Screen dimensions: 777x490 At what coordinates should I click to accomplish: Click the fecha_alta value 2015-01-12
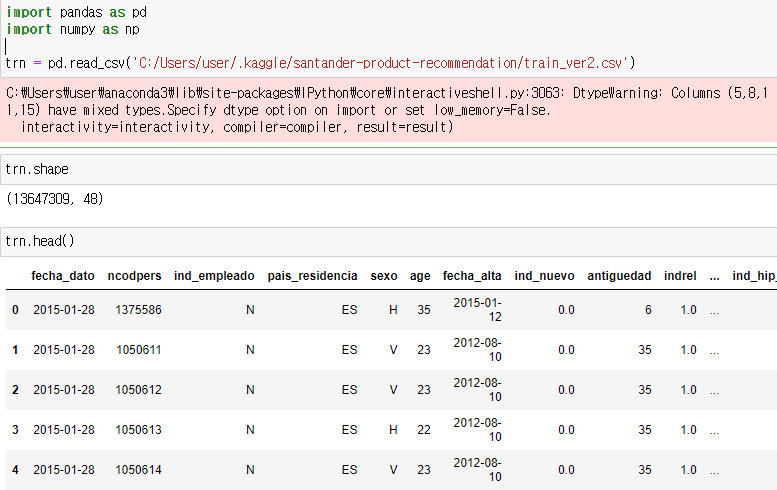(x=477, y=310)
